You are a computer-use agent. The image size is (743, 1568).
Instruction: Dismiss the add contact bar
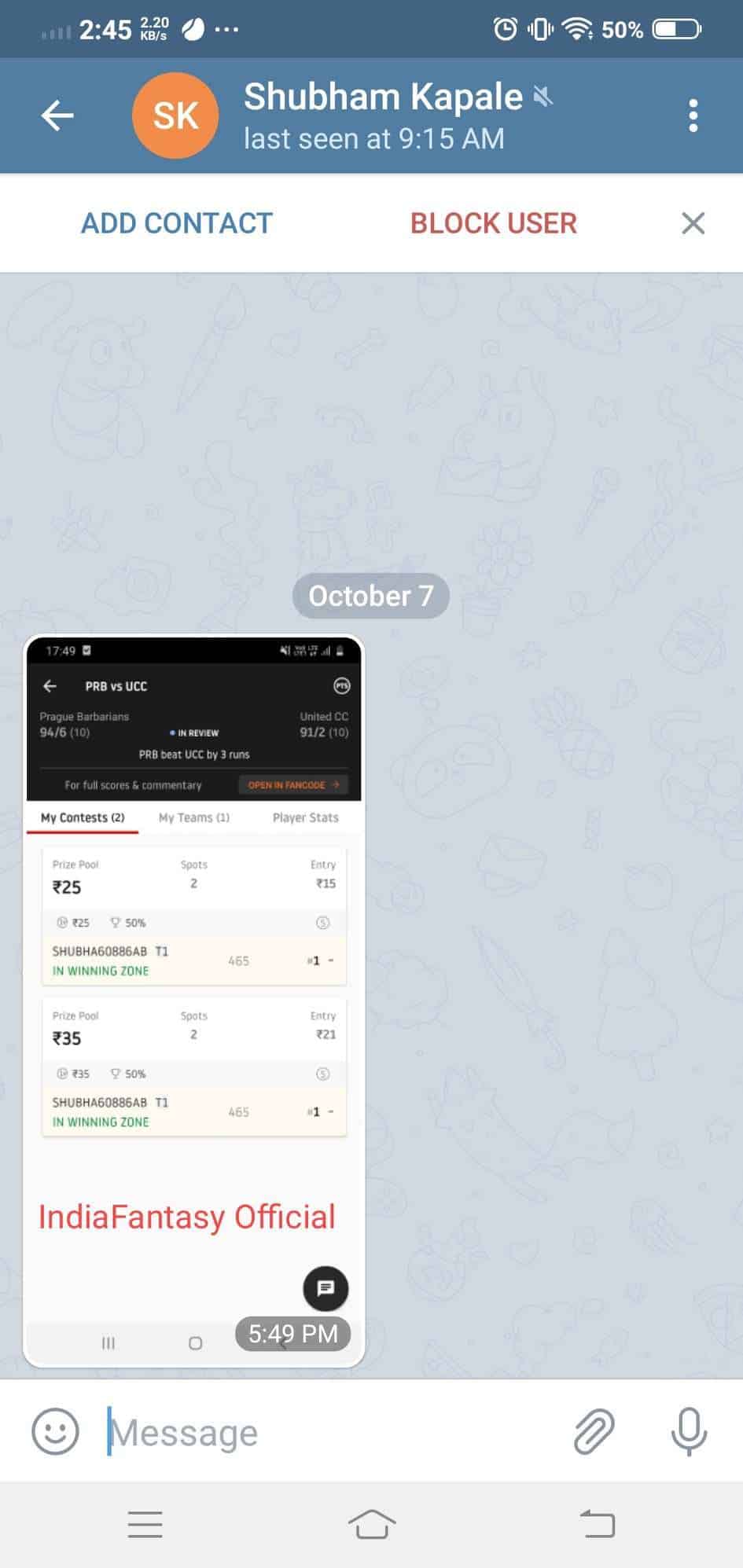(x=693, y=223)
